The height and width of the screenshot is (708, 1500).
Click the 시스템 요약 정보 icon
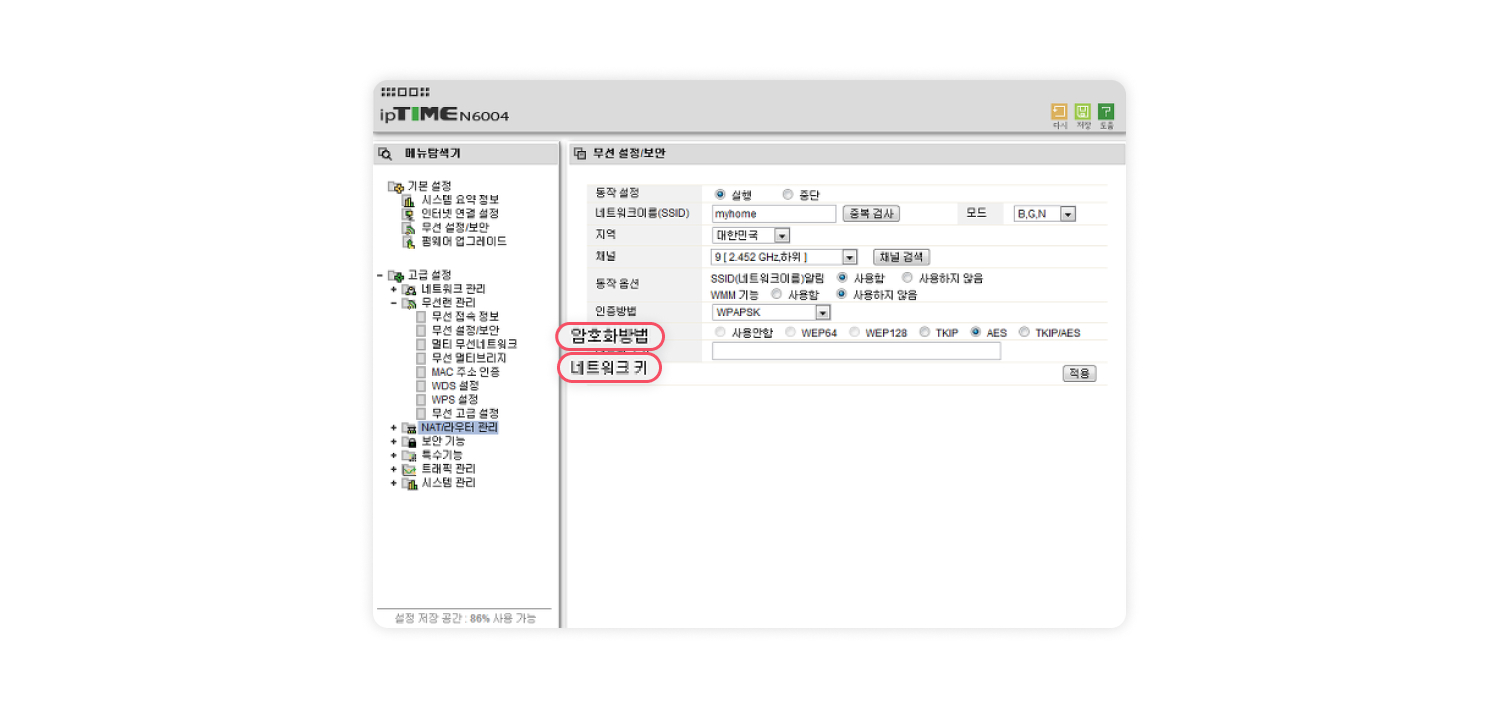[408, 200]
